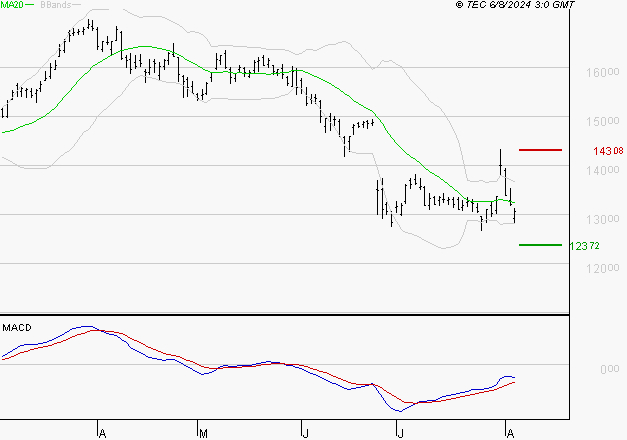Click the green support level line
Viewport: 627px width, 440px height.
tap(540, 245)
